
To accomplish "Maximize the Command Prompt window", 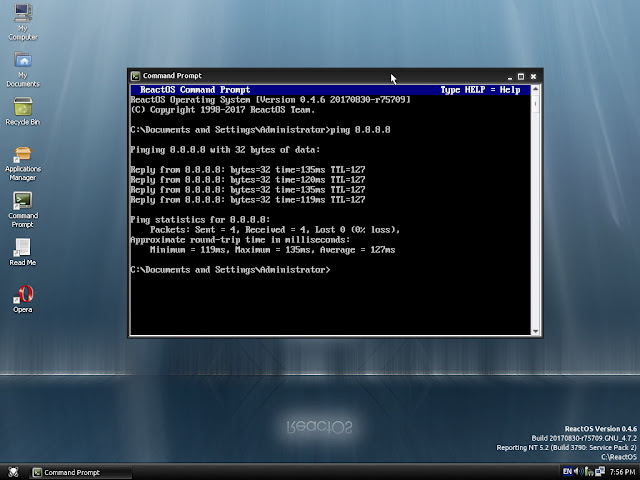I will click(x=521, y=76).
